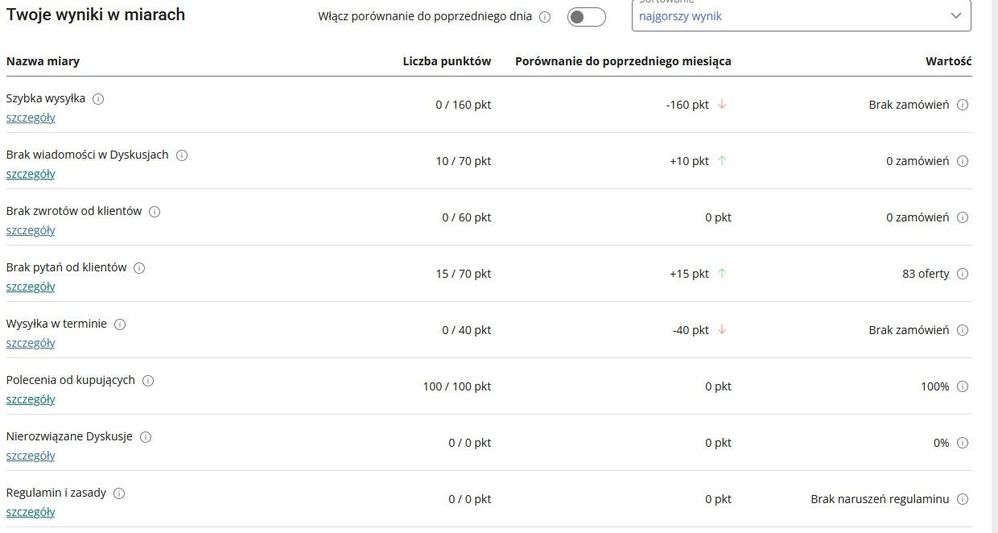998x533 pixels.
Task: Click info icon next to Wysyłka w terminie
Action: pyautogui.click(x=120, y=324)
